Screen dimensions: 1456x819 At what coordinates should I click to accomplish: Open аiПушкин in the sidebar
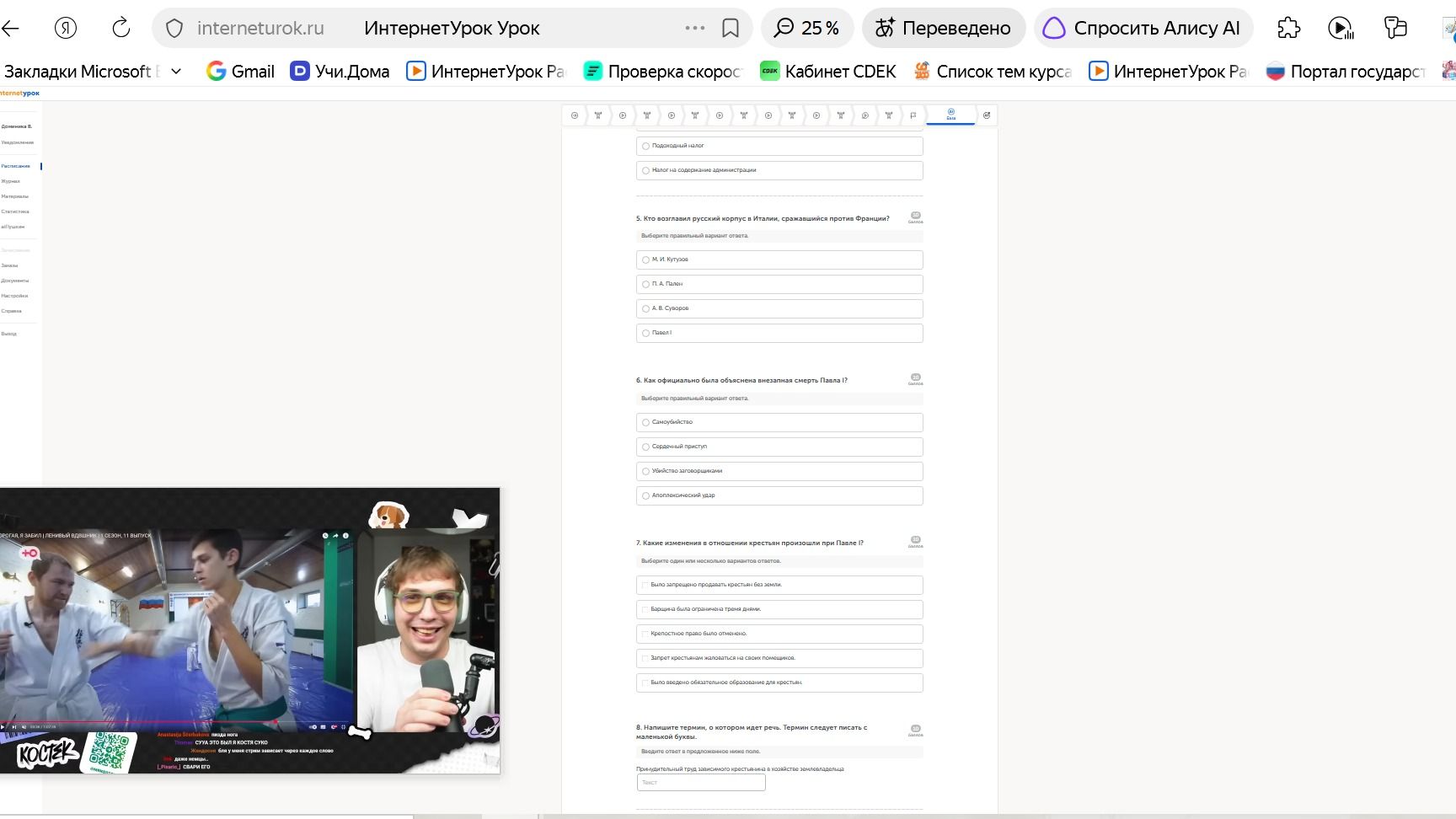click(x=13, y=227)
